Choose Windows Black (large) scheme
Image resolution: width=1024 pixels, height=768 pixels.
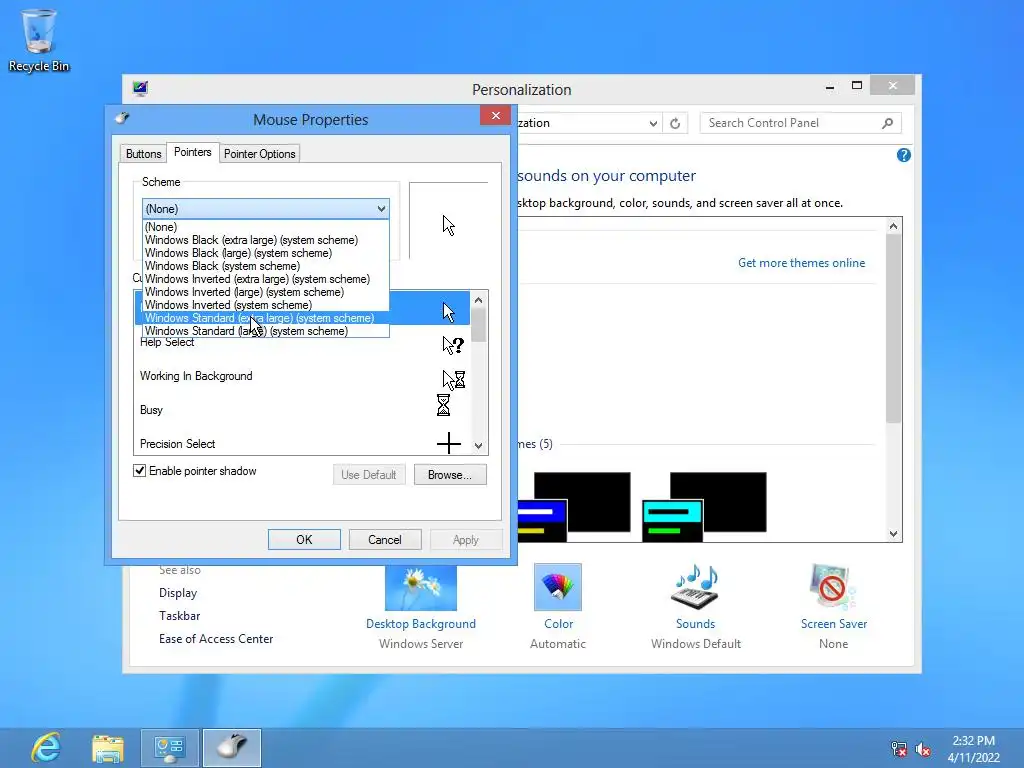(x=265, y=253)
